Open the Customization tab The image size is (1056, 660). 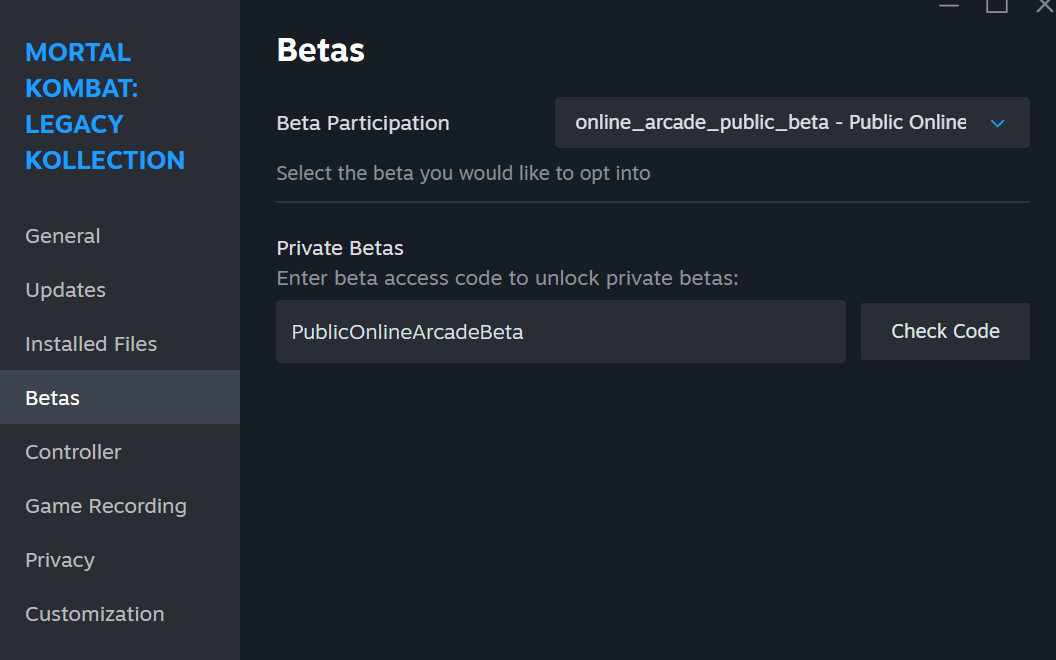coord(95,614)
